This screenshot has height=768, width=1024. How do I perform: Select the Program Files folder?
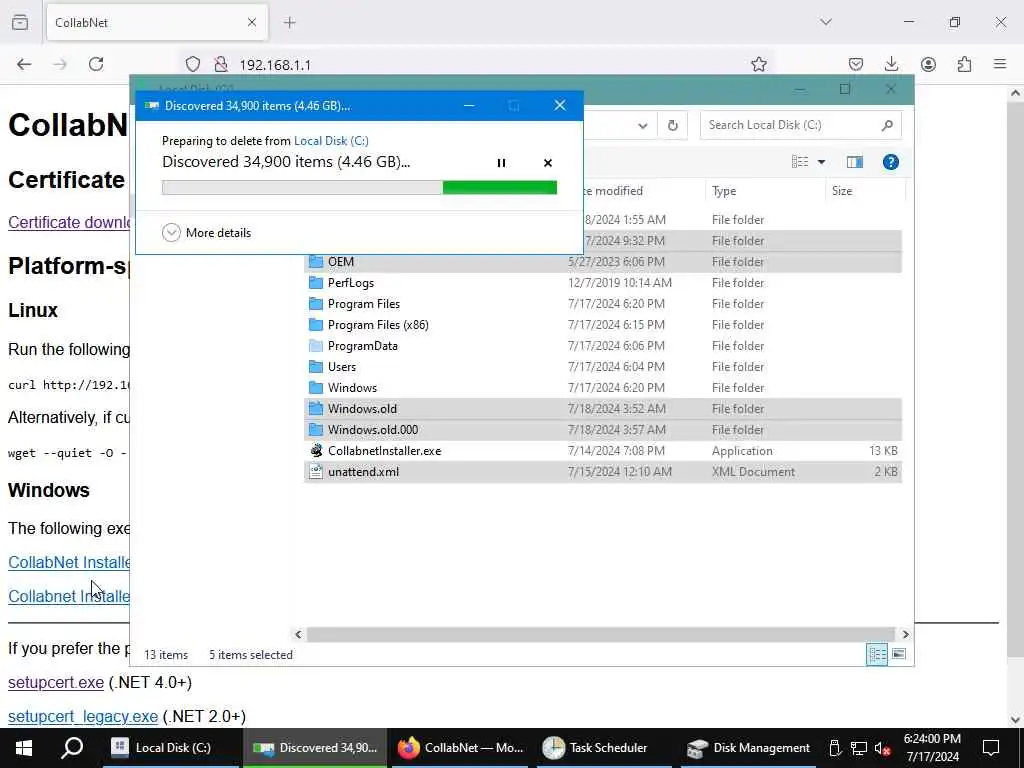pos(364,304)
